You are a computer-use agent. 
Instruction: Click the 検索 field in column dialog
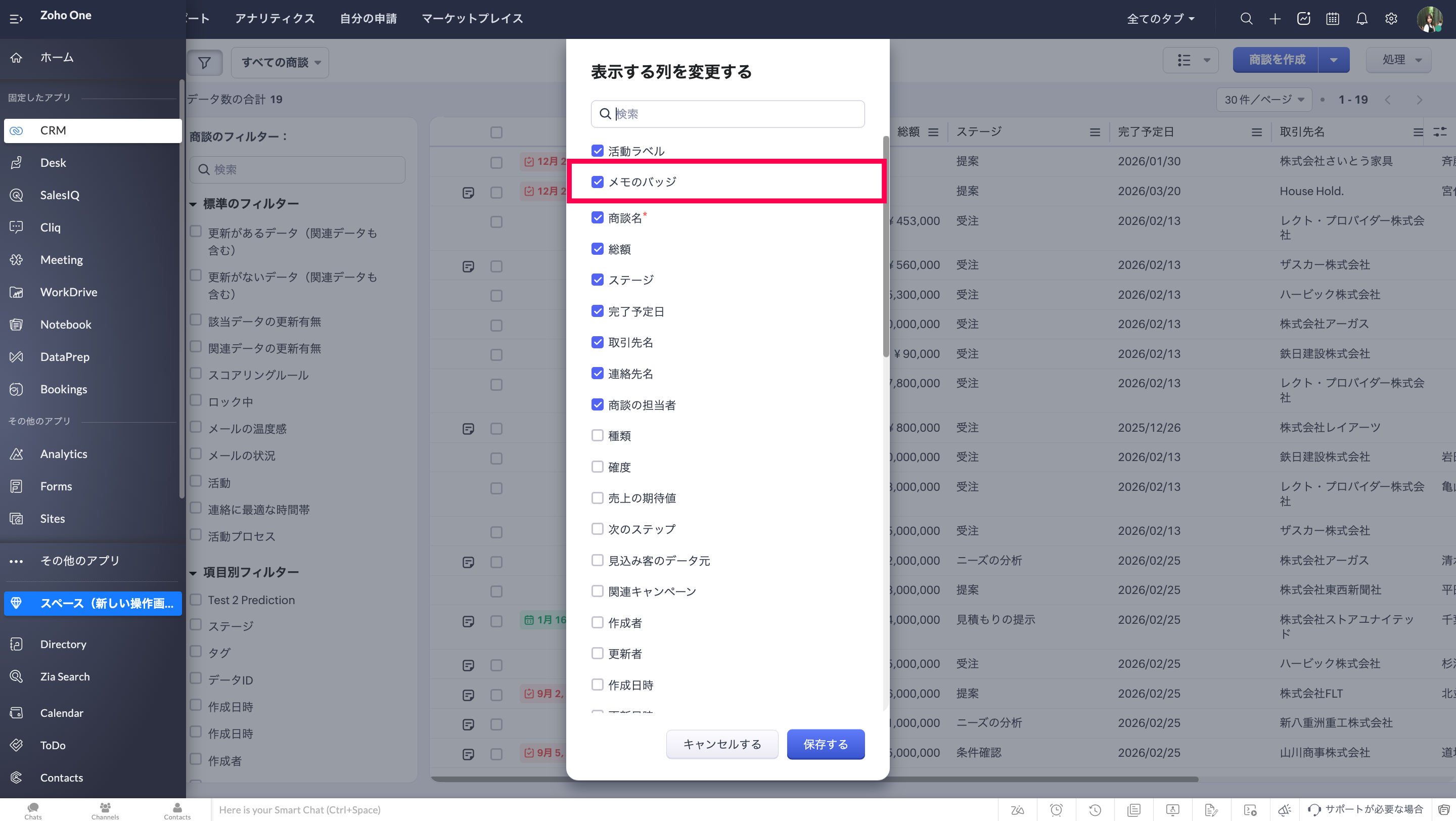tap(735, 114)
